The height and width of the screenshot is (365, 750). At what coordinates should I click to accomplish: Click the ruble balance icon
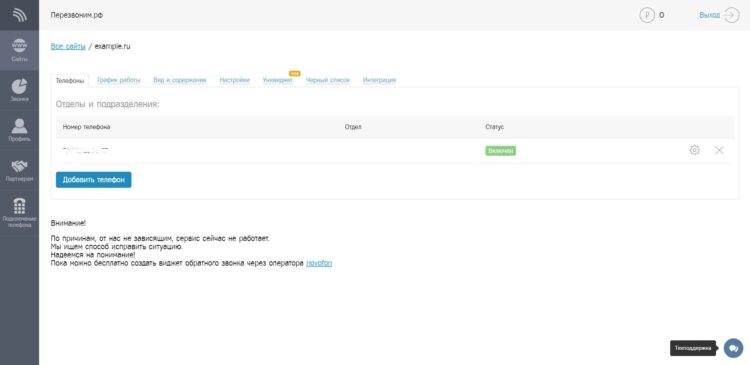pyautogui.click(x=647, y=15)
